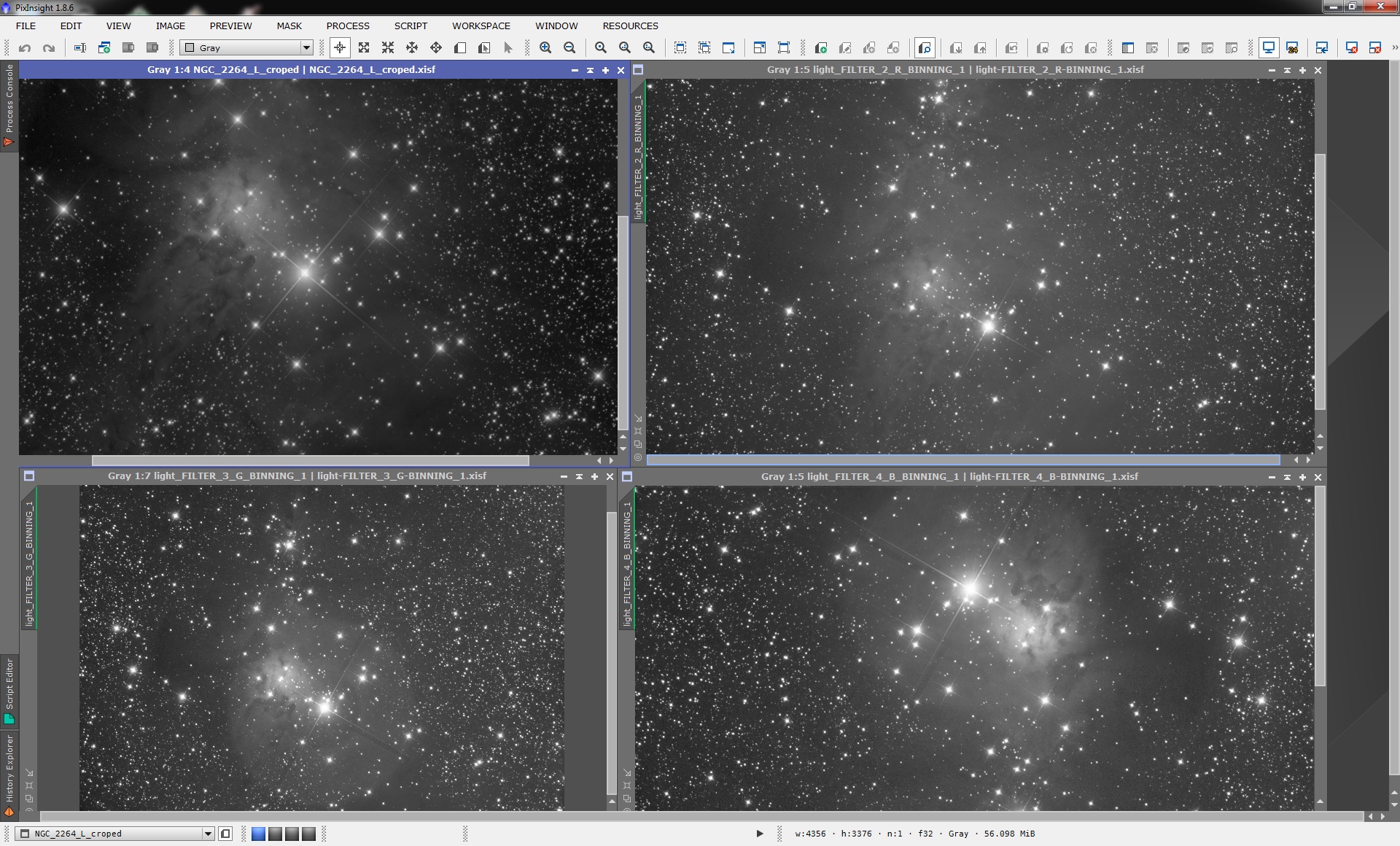Screen dimensions: 1400x846
Task: Open the WORKSPACE menu
Action: (481, 26)
